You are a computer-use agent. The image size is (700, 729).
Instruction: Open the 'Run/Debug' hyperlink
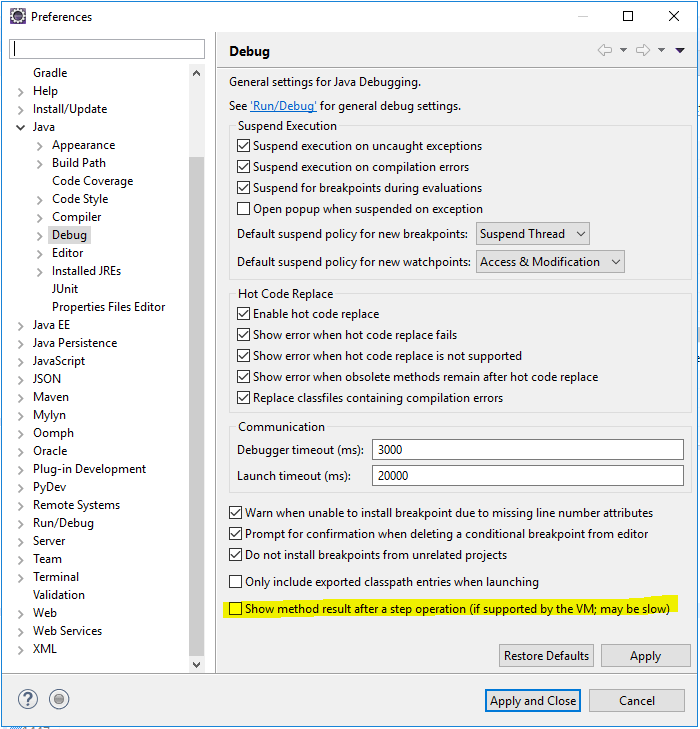point(283,106)
